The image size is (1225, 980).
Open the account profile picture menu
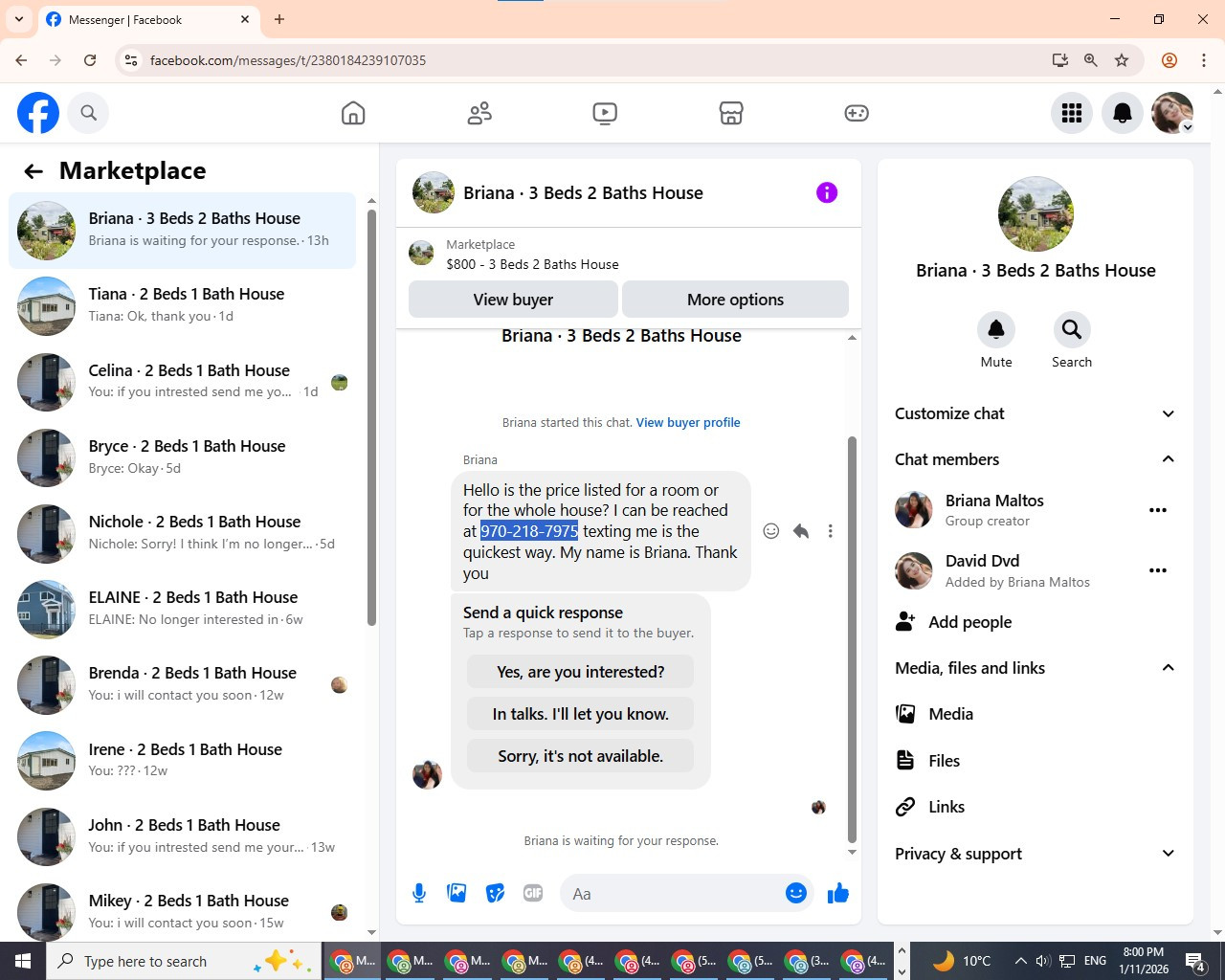pos(1172,113)
